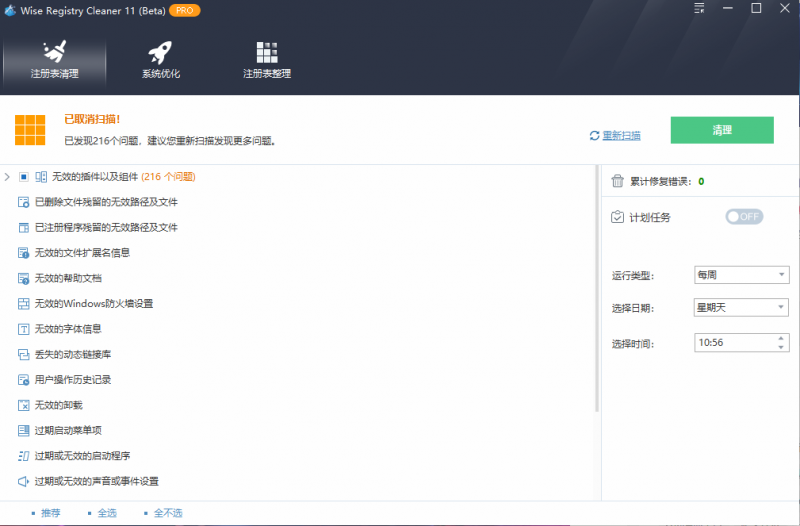Click speaker icon for 过期或无效的声音或事件设置
The width and height of the screenshot is (800, 526).
pos(23,482)
